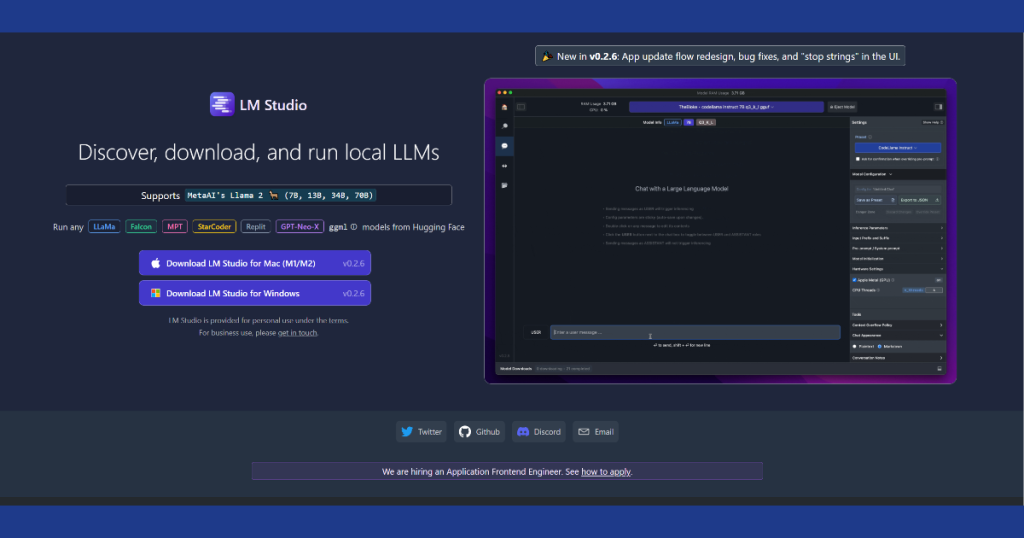The height and width of the screenshot is (538, 1024).
Task: Open the Twitter link
Action: click(x=421, y=432)
